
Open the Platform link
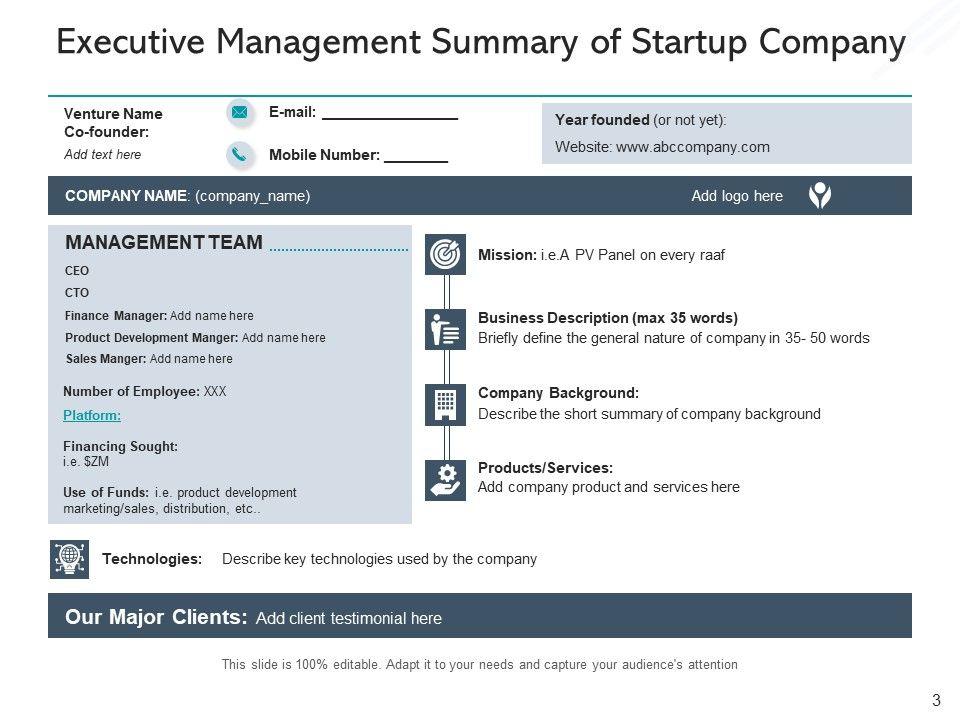(x=92, y=415)
